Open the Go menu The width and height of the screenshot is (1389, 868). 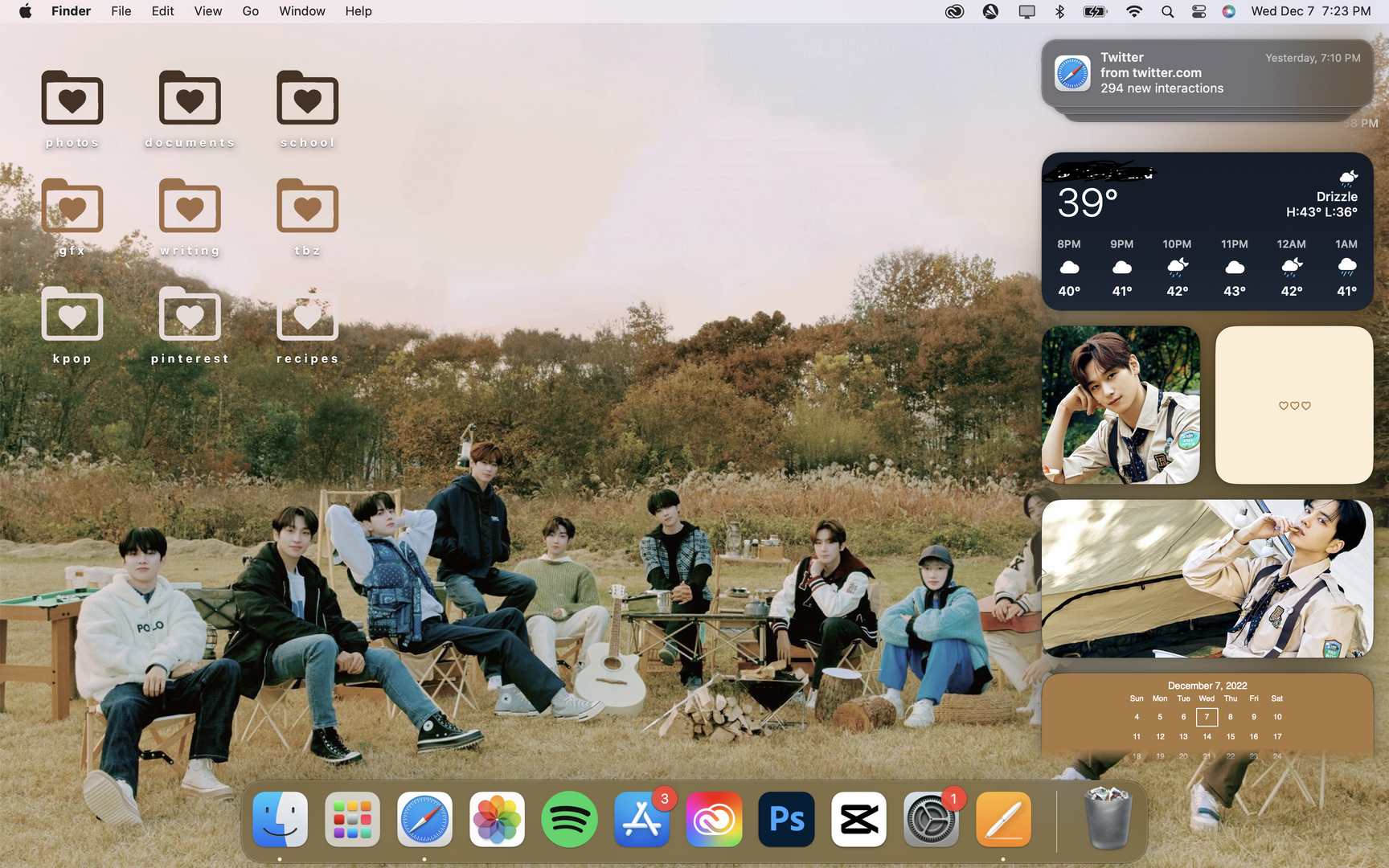(251, 11)
